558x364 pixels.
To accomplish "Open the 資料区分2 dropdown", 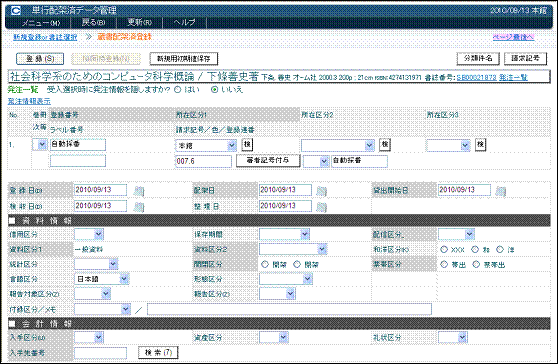I will (x=293, y=249).
